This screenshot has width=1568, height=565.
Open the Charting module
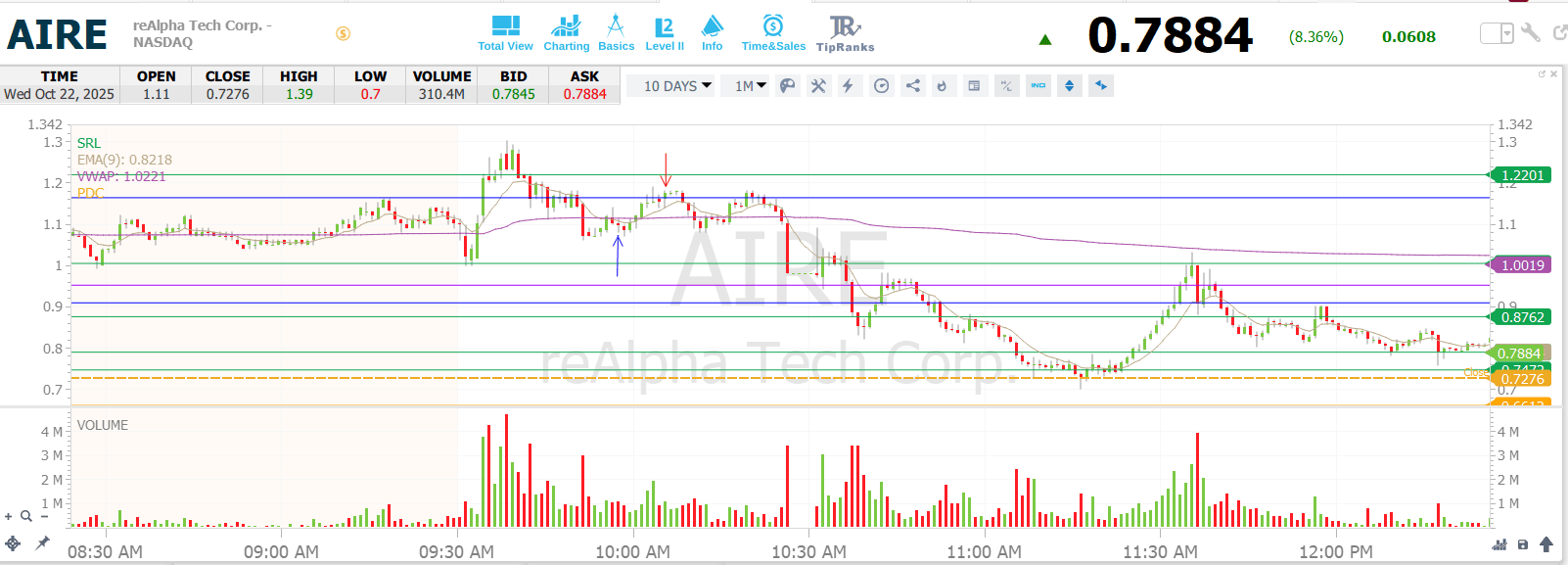tap(566, 33)
